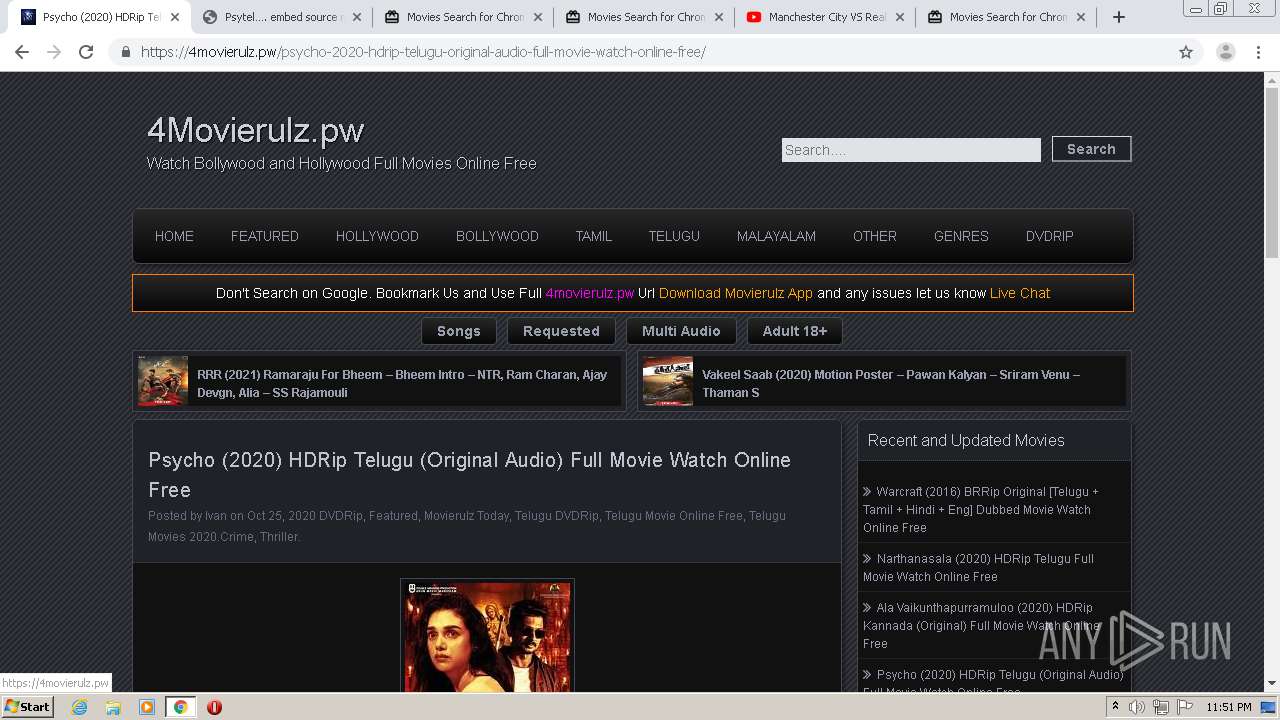Close the Psycho (2020) HDRip tab

(x=175, y=17)
